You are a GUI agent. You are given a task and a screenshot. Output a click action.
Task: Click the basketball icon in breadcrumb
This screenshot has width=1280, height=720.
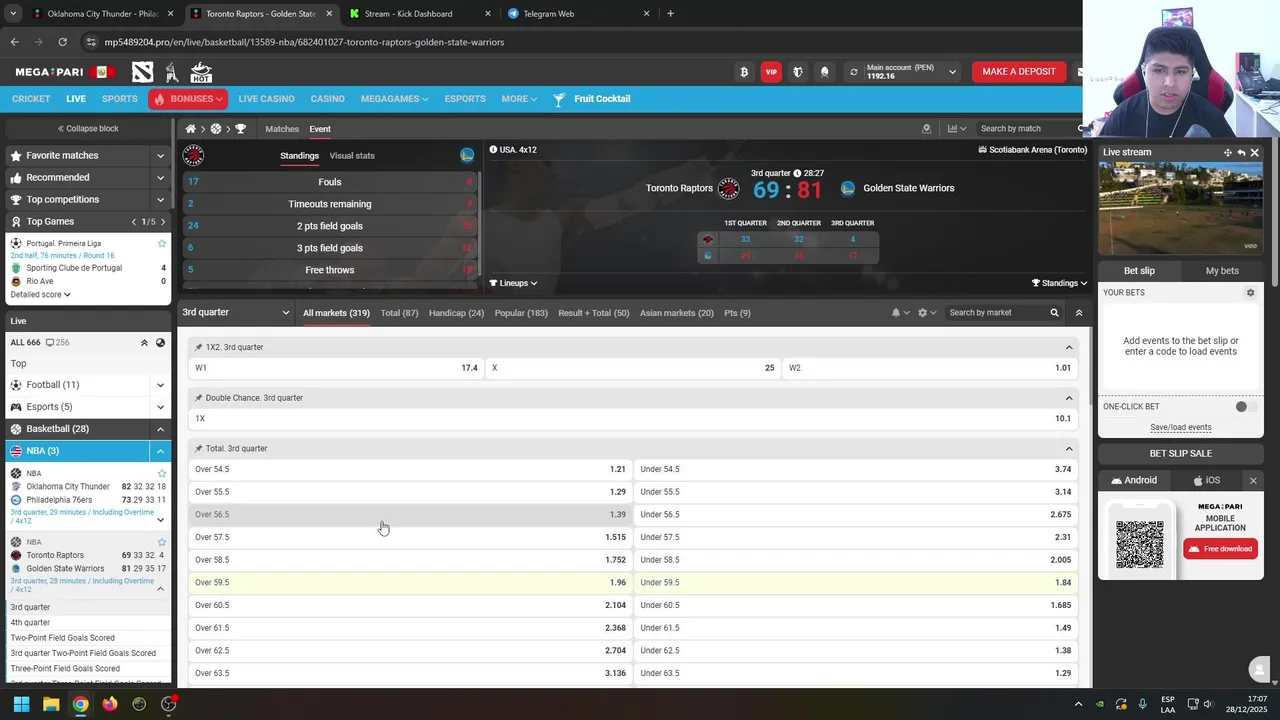tap(215, 129)
